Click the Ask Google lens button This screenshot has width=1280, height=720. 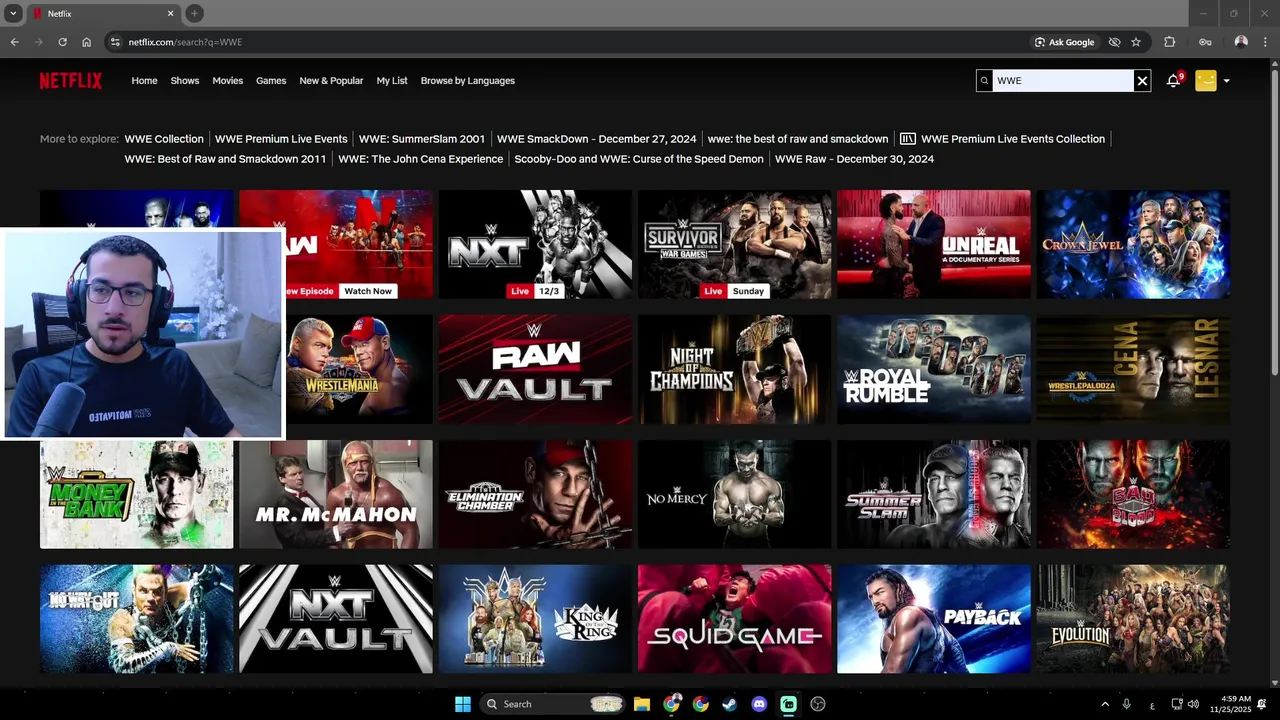[1064, 42]
